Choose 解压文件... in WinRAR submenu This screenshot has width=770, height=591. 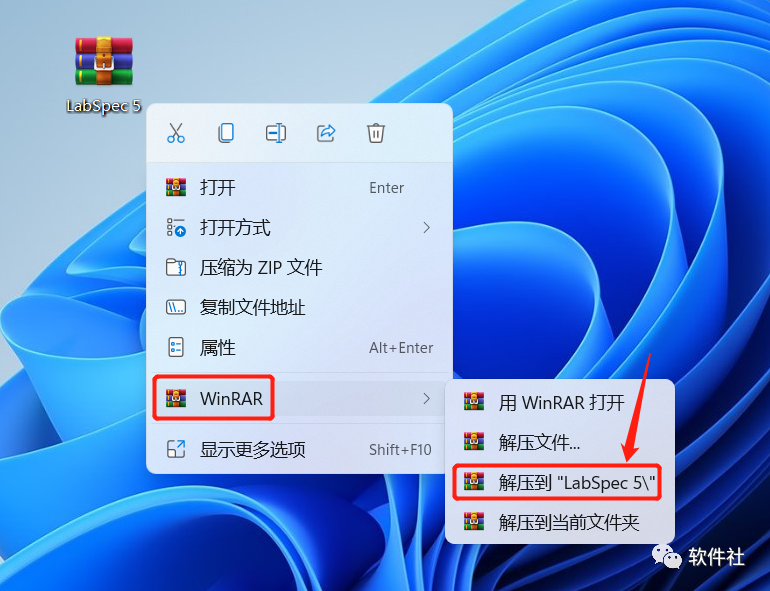(x=560, y=442)
